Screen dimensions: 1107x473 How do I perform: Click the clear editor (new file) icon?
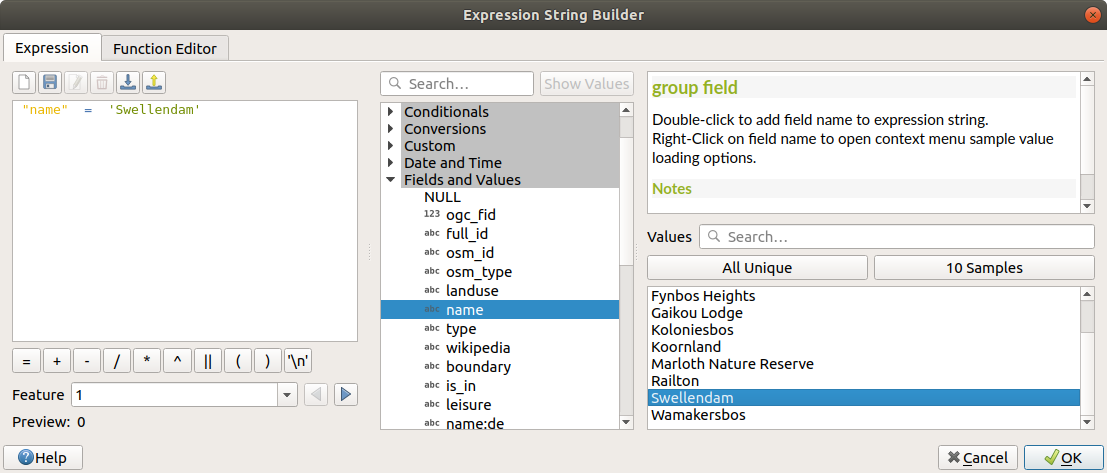(24, 82)
